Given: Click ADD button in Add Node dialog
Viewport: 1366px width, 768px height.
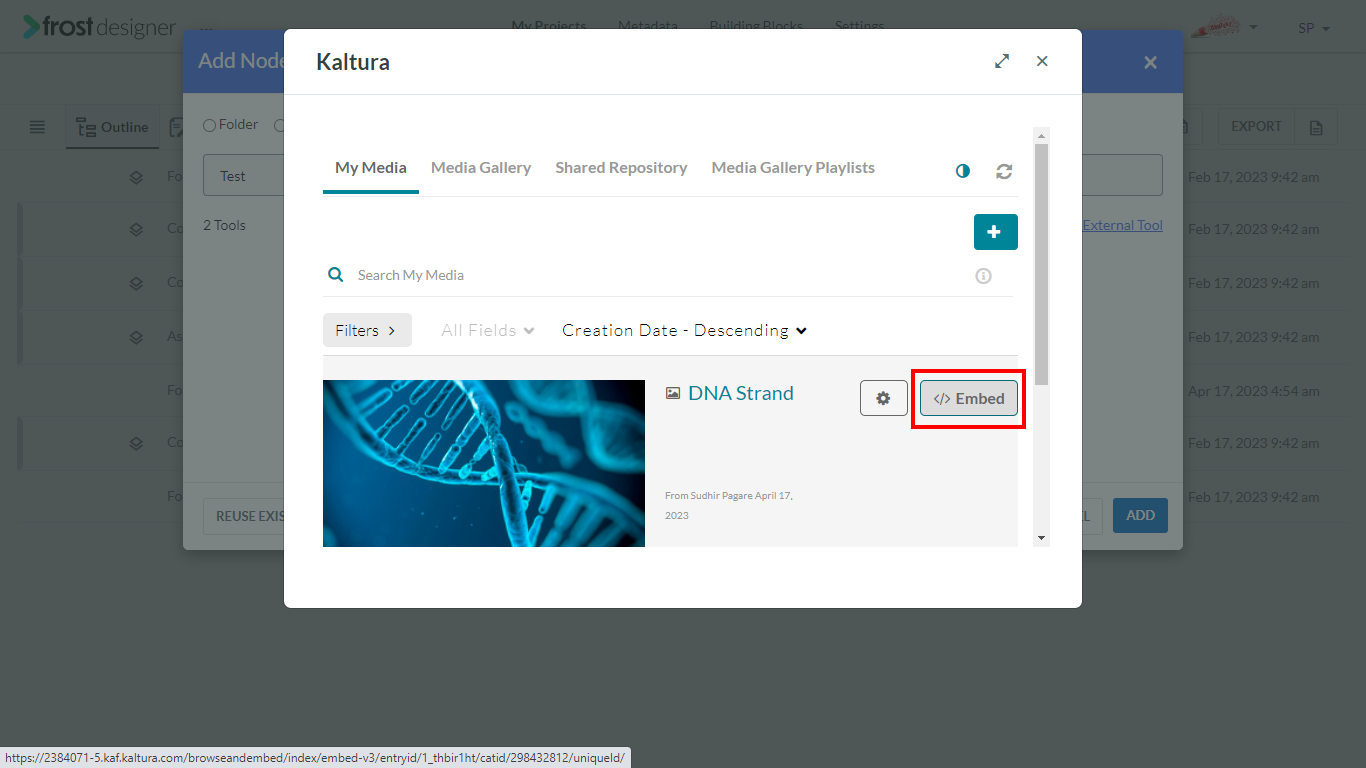Looking at the screenshot, I should pos(1140,516).
